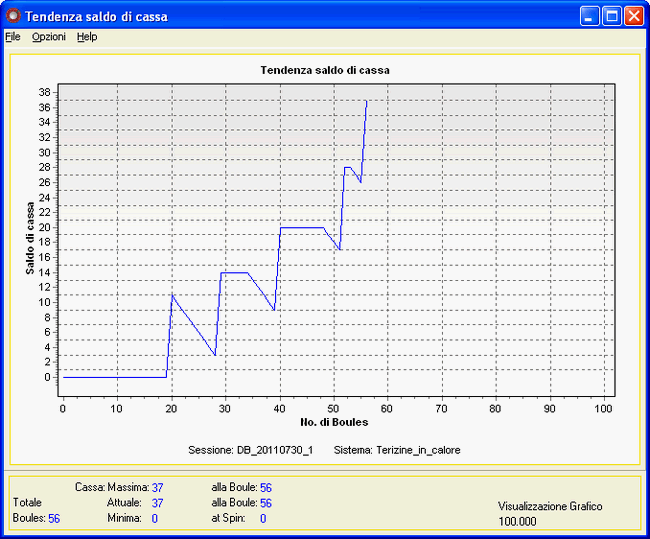Open the Help menu

[x=87, y=37]
